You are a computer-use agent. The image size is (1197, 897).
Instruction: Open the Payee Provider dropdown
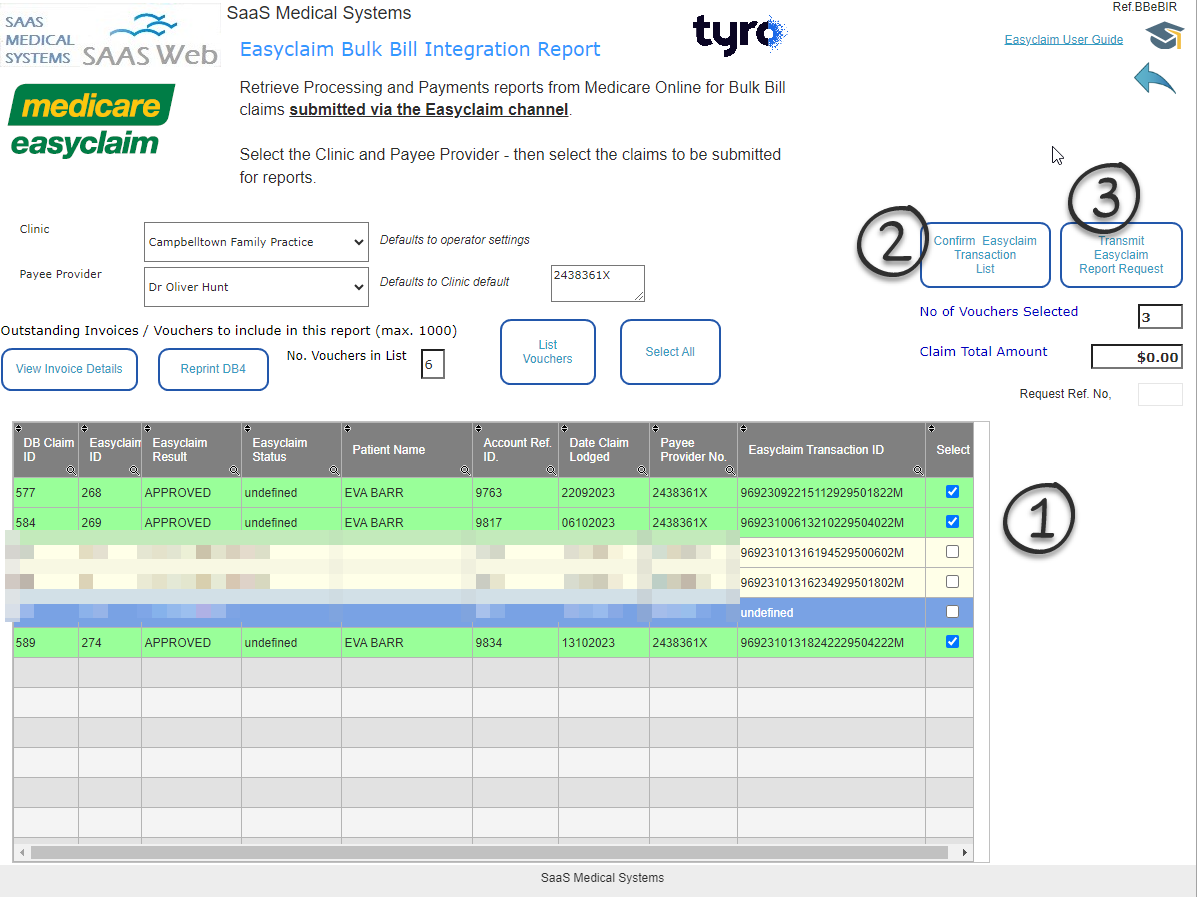256,287
